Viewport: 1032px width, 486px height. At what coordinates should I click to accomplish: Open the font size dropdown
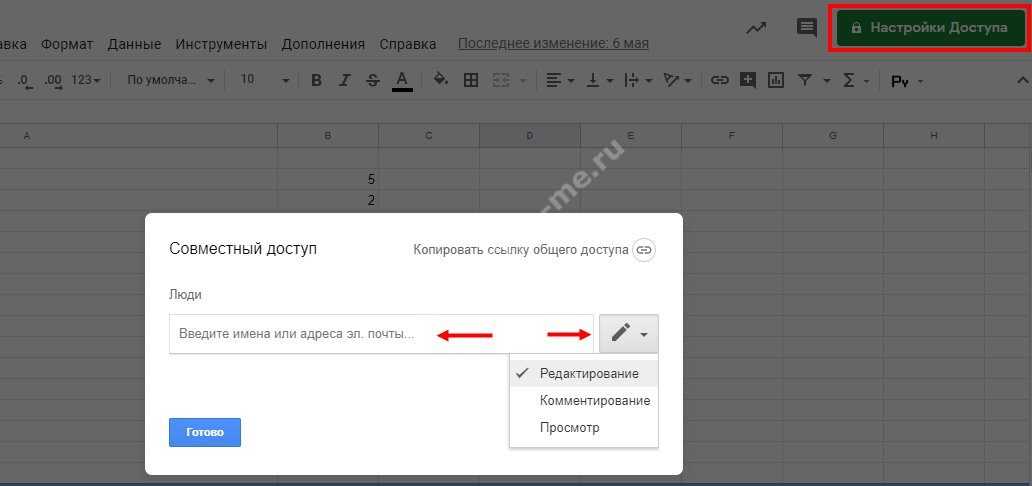tap(265, 80)
